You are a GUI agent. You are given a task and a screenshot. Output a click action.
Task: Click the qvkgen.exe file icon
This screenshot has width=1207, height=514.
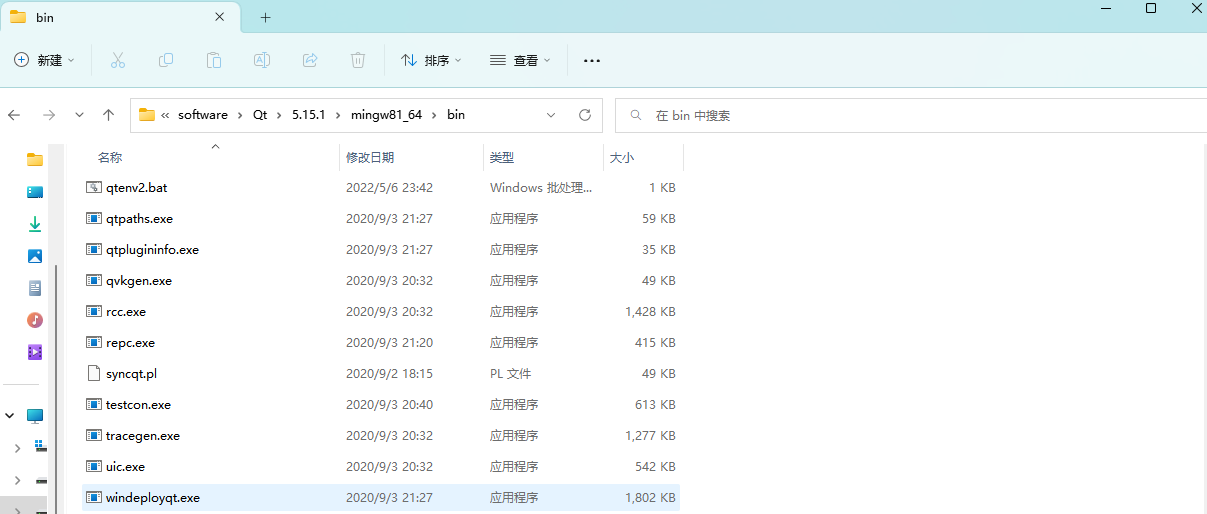click(x=94, y=280)
